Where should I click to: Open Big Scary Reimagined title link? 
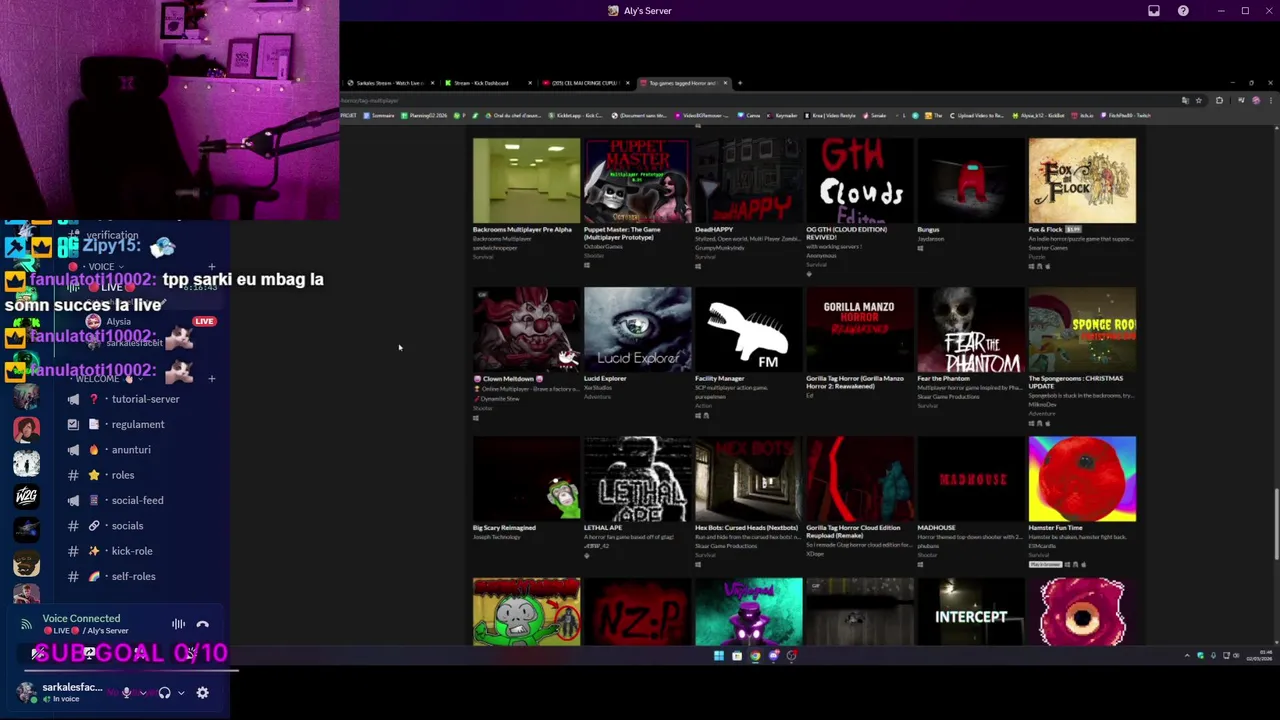pyautogui.click(x=504, y=527)
